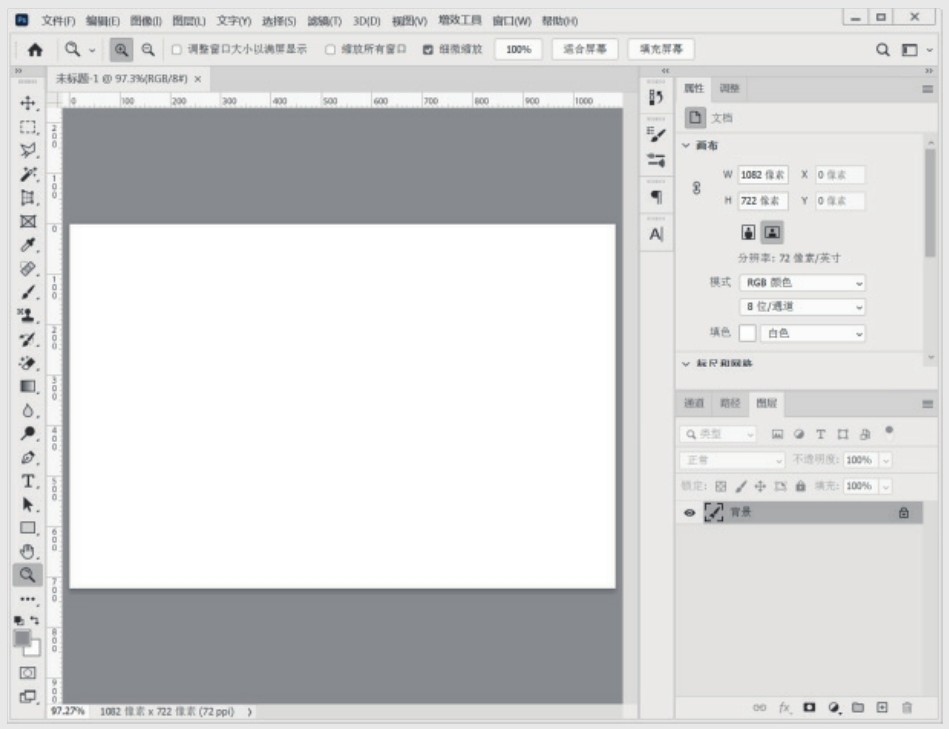
Task: Select the Move tool
Action: 28,103
